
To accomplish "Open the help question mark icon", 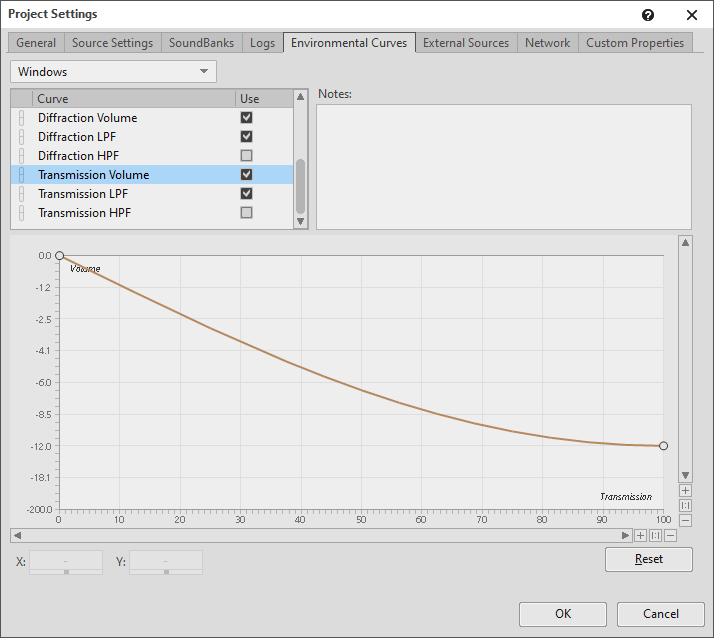I will click(648, 15).
